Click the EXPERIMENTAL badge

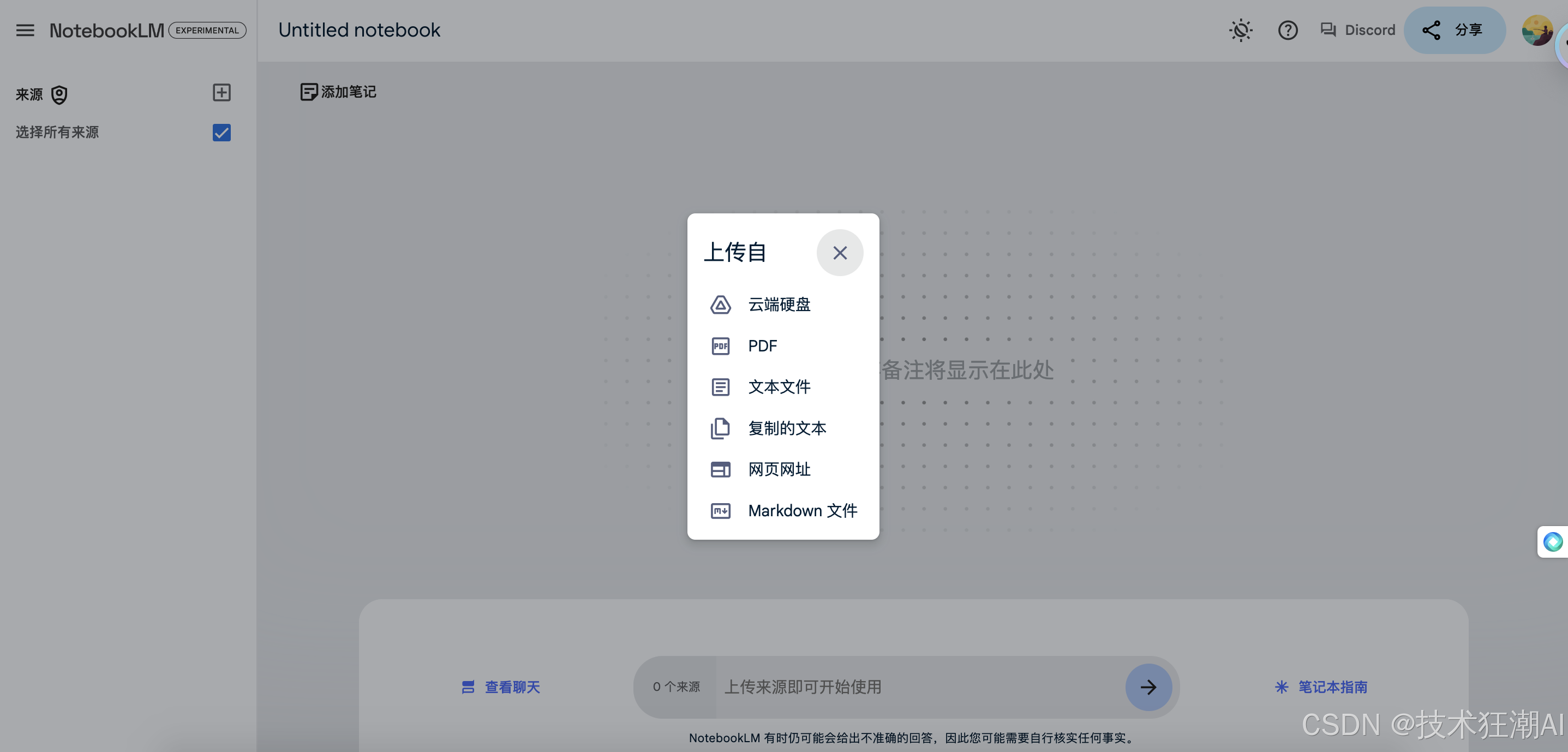tap(207, 30)
